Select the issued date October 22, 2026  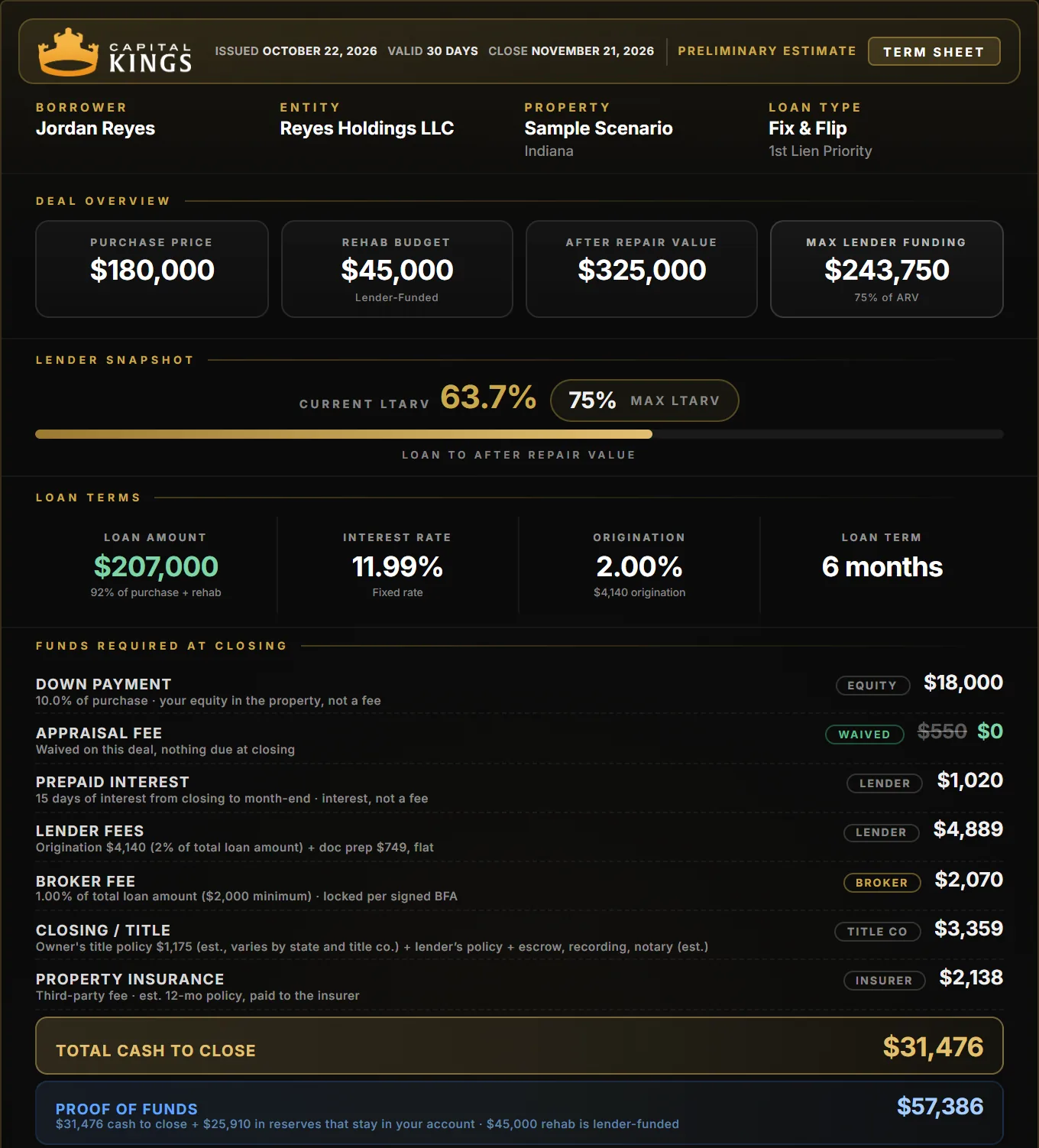coord(319,51)
